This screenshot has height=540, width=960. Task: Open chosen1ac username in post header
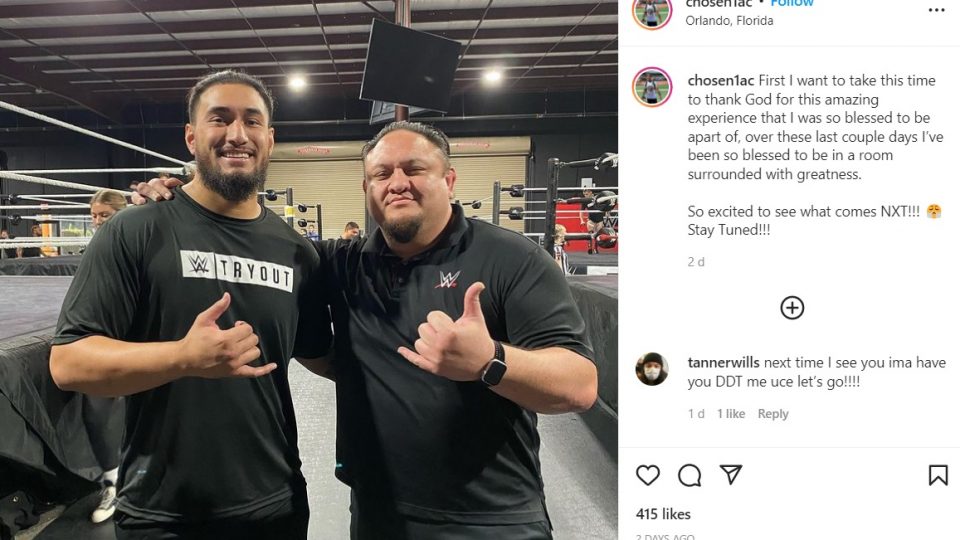719,3
